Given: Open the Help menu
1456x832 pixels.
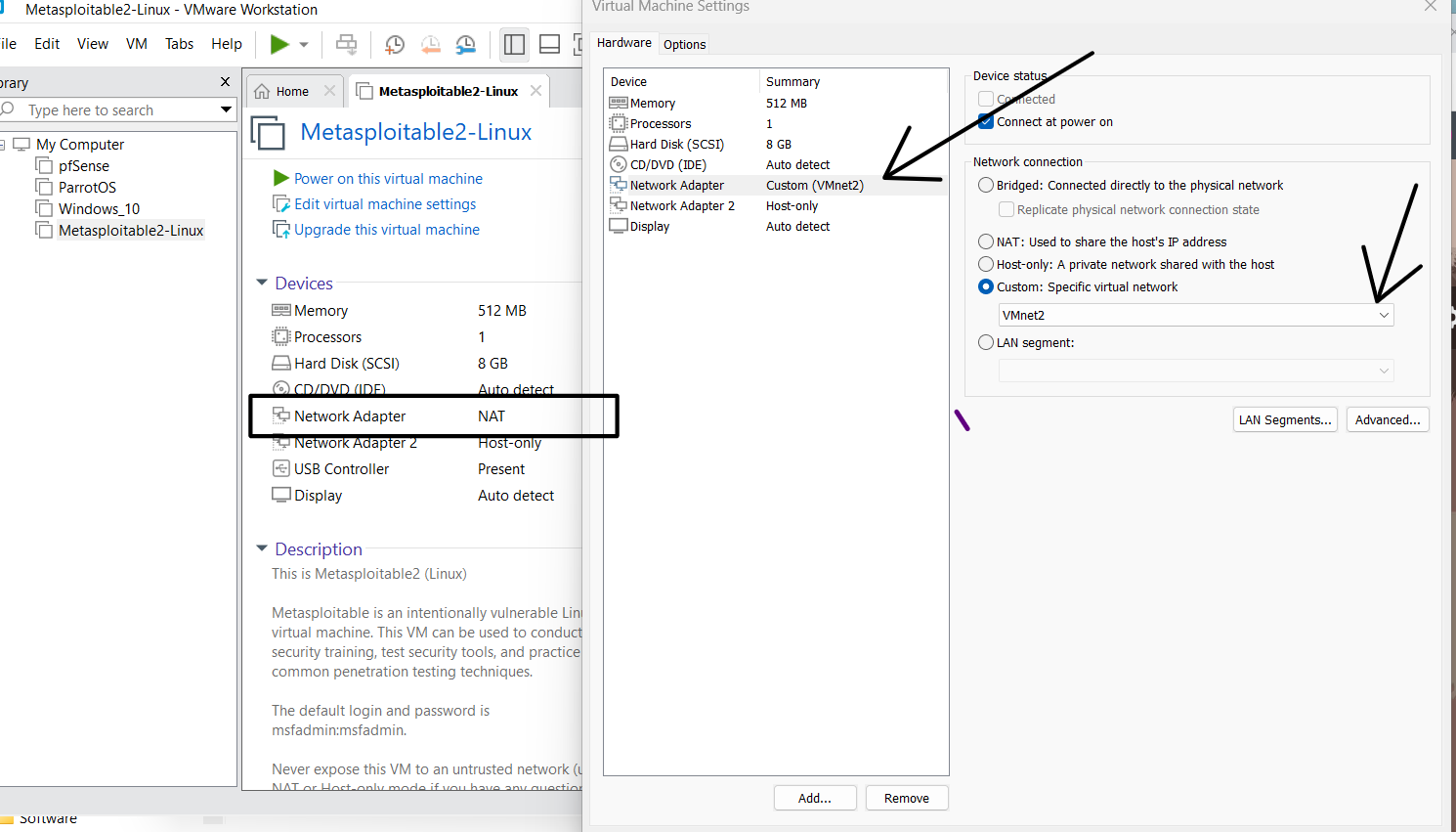Looking at the screenshot, I should coord(227,44).
